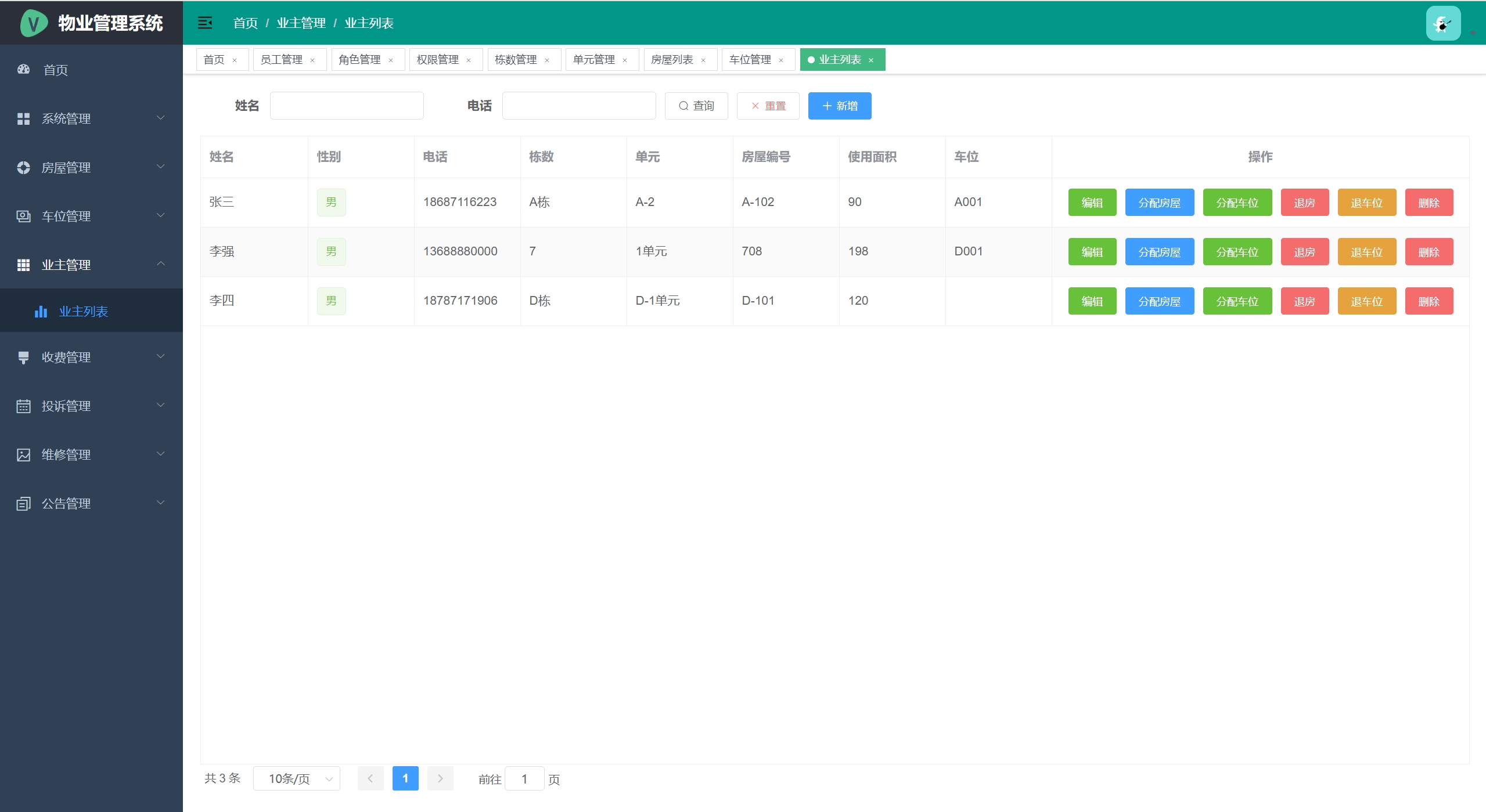
Task: Go to next page arrow in pagination
Action: tap(440, 778)
